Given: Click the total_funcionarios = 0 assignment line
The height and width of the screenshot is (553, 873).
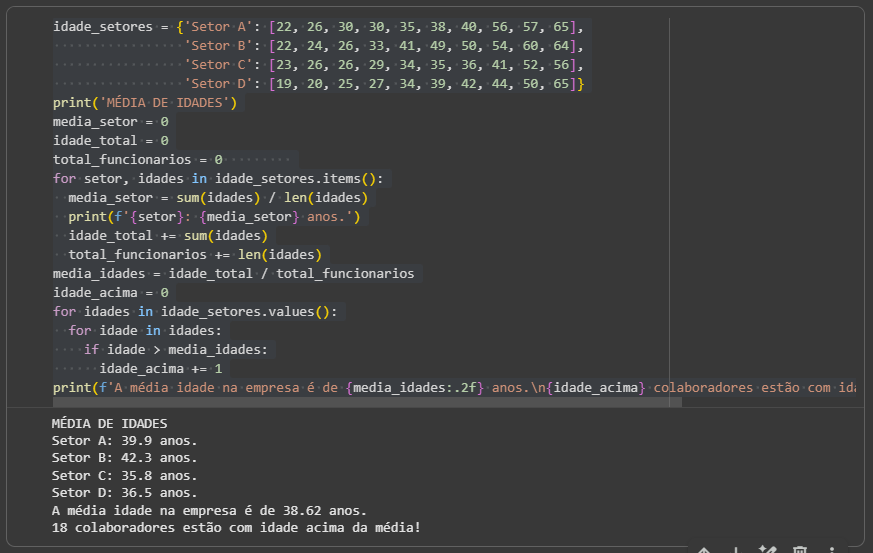Looking at the screenshot, I should click(x=138, y=160).
